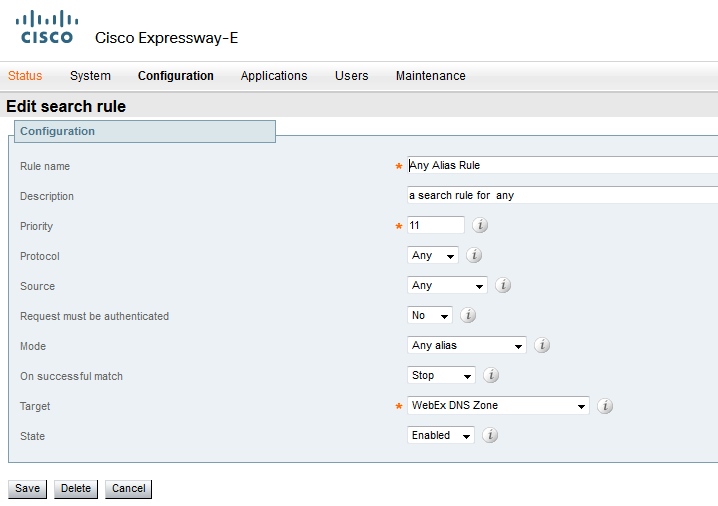Click the info icon beside Priority field
This screenshot has width=718, height=506.
[x=480, y=225]
